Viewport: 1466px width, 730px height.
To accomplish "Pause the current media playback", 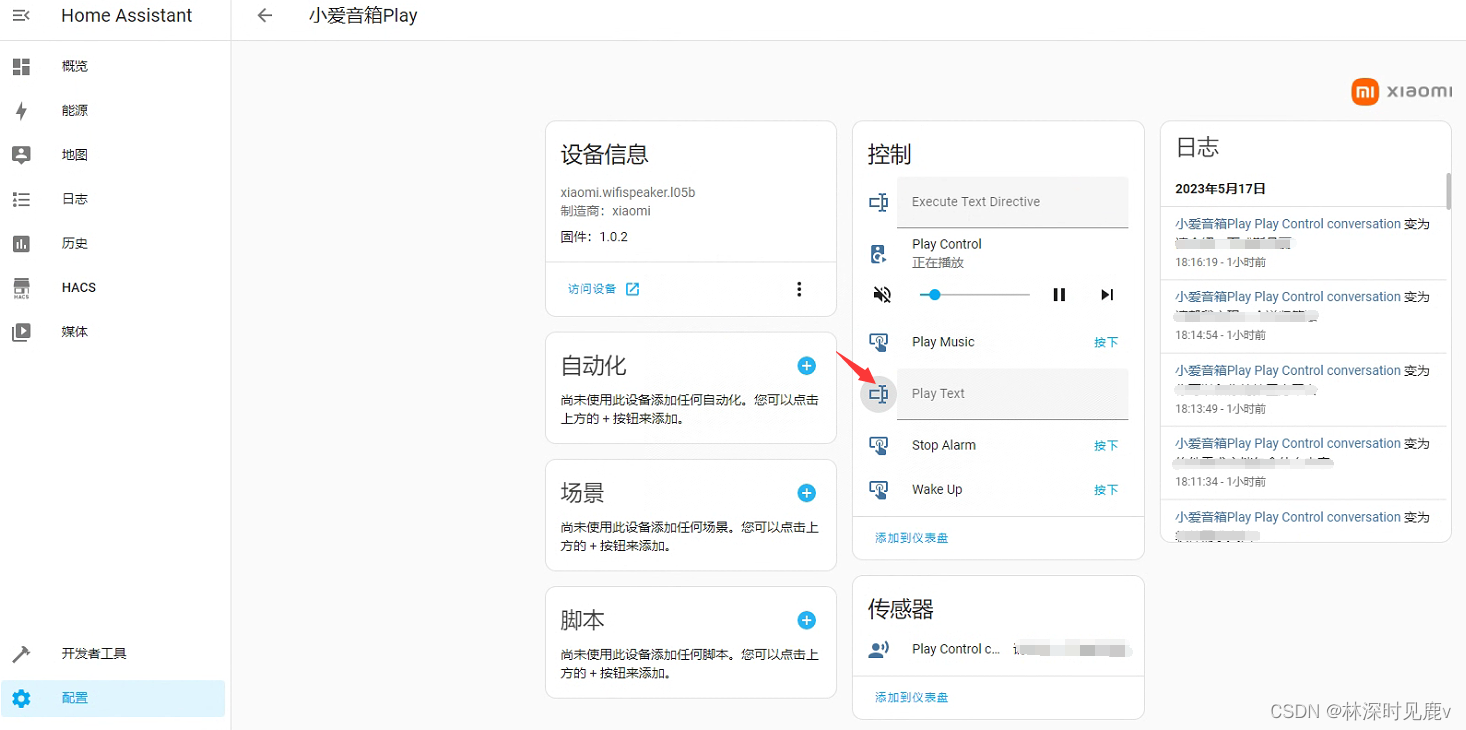I will tap(1059, 295).
